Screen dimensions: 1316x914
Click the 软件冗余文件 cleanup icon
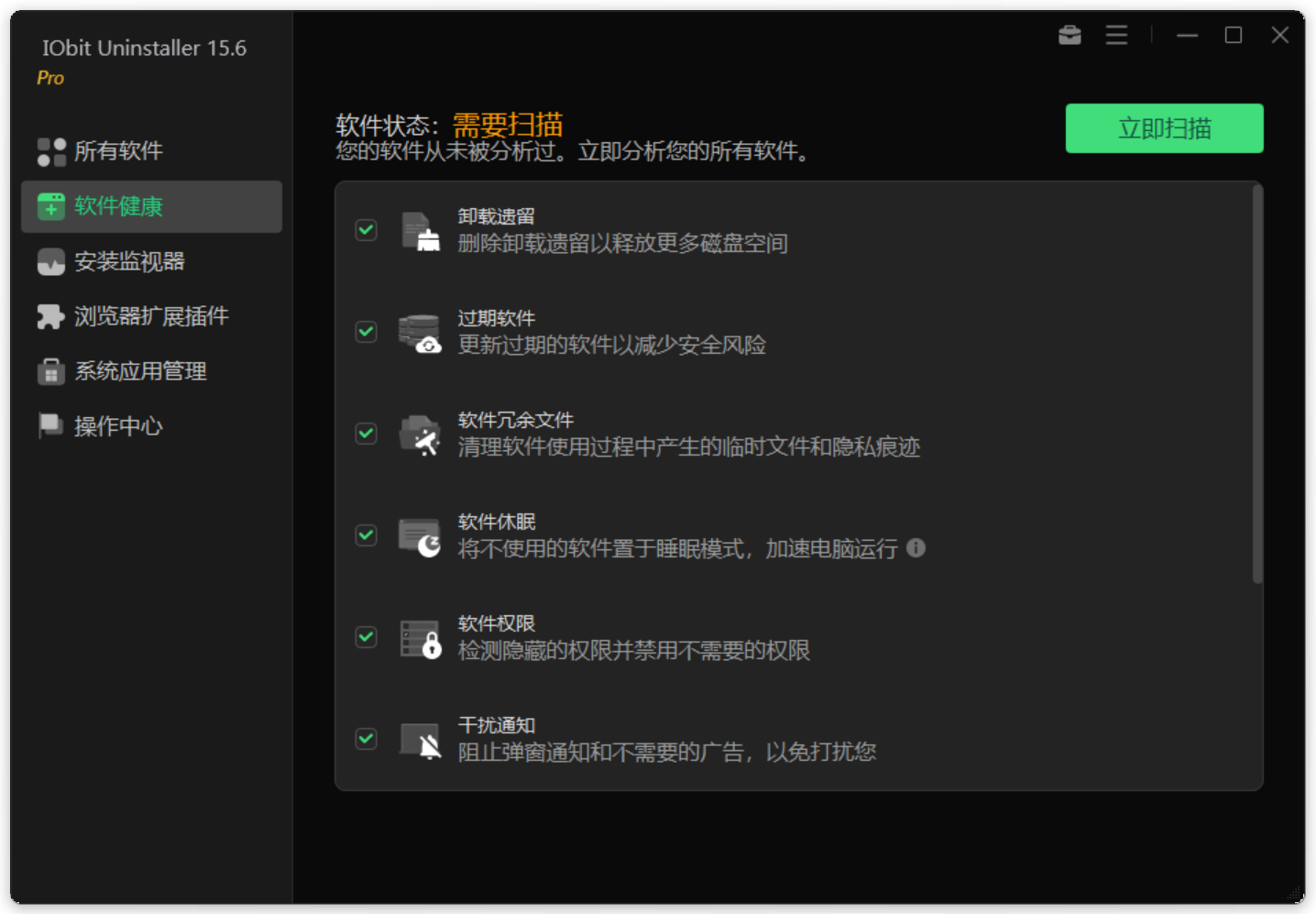pyautogui.click(x=421, y=435)
